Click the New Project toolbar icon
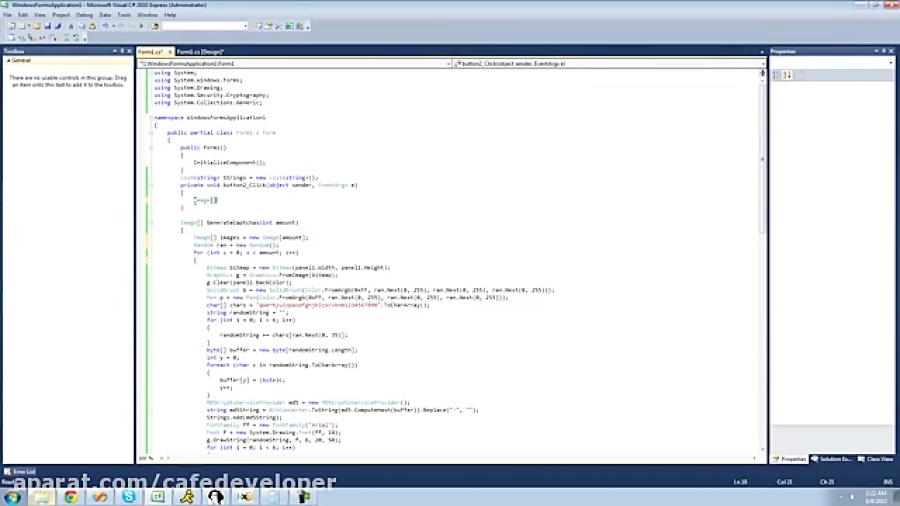Viewport: 900px width, 506px height. (x=11, y=26)
